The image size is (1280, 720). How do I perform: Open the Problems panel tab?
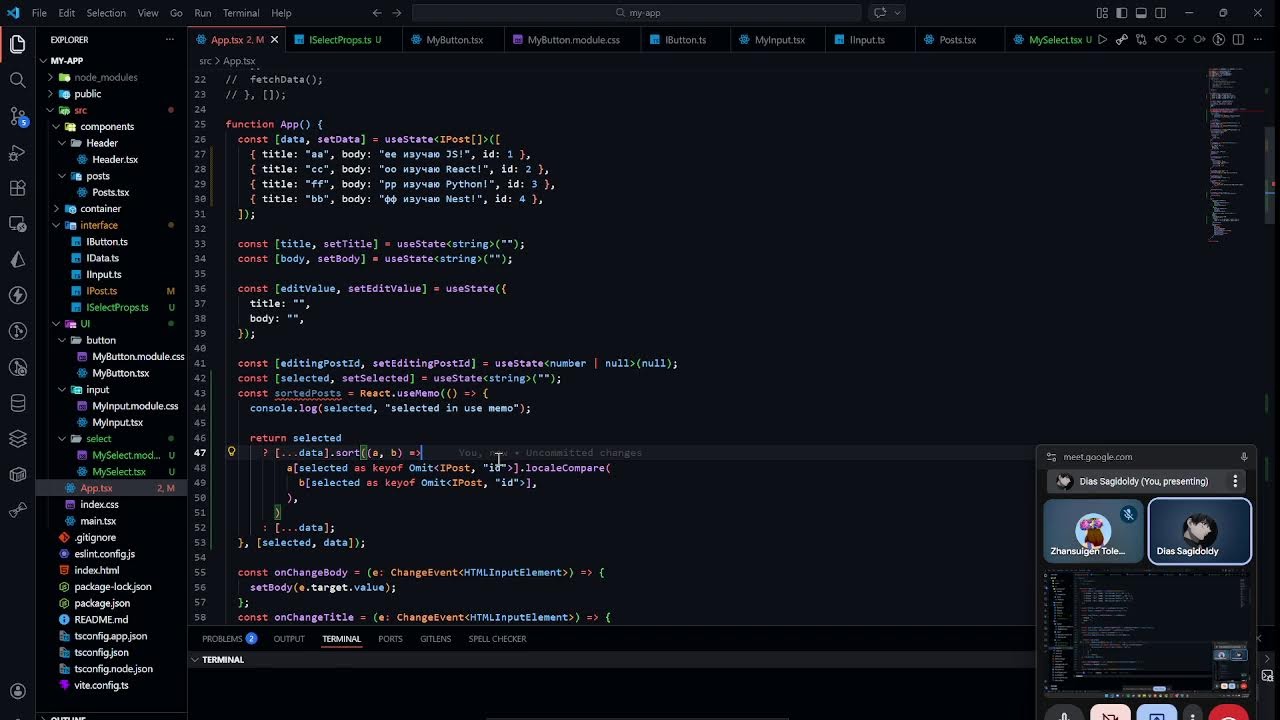pyautogui.click(x=229, y=639)
